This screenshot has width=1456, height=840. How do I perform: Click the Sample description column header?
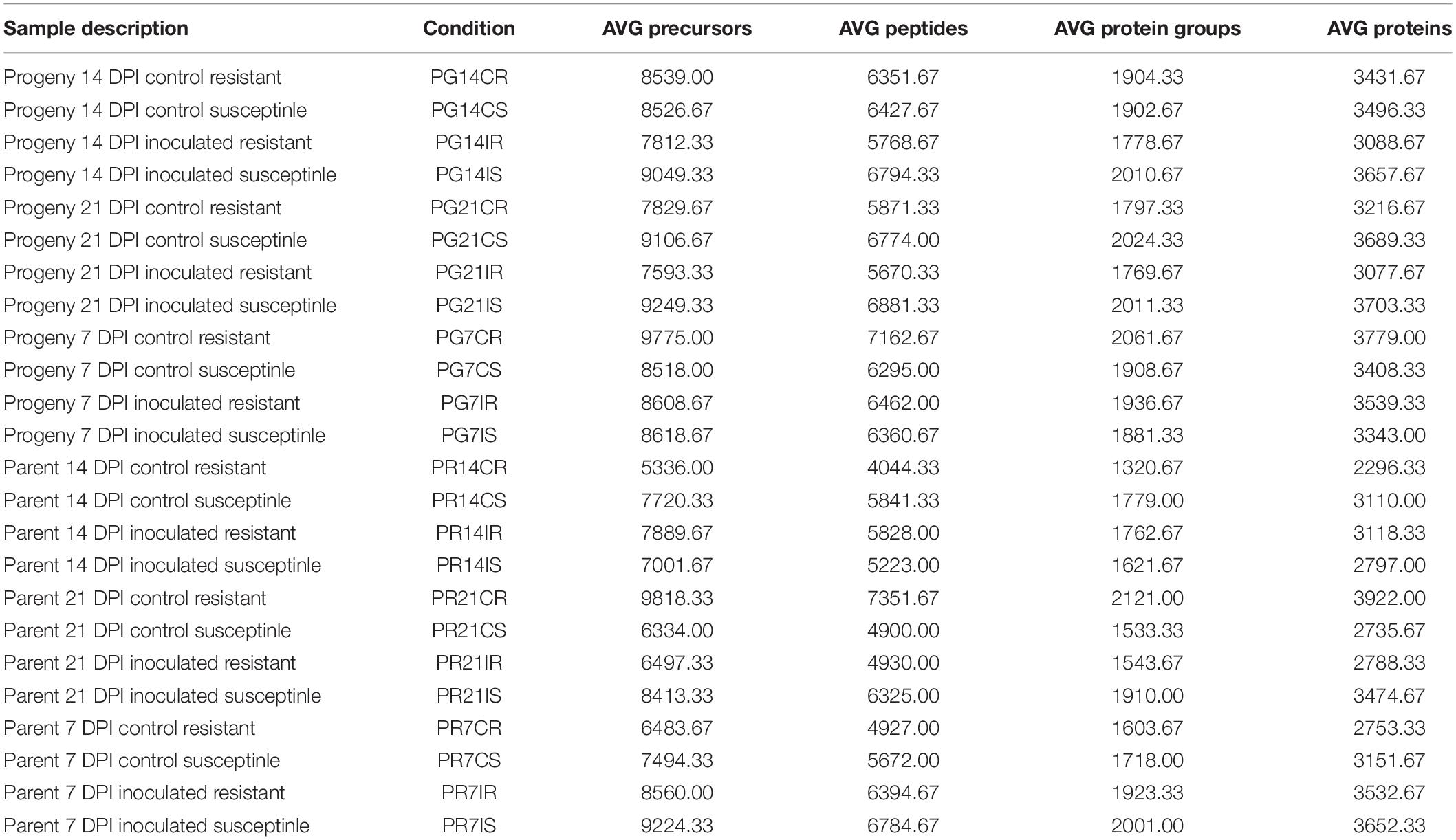96,28
